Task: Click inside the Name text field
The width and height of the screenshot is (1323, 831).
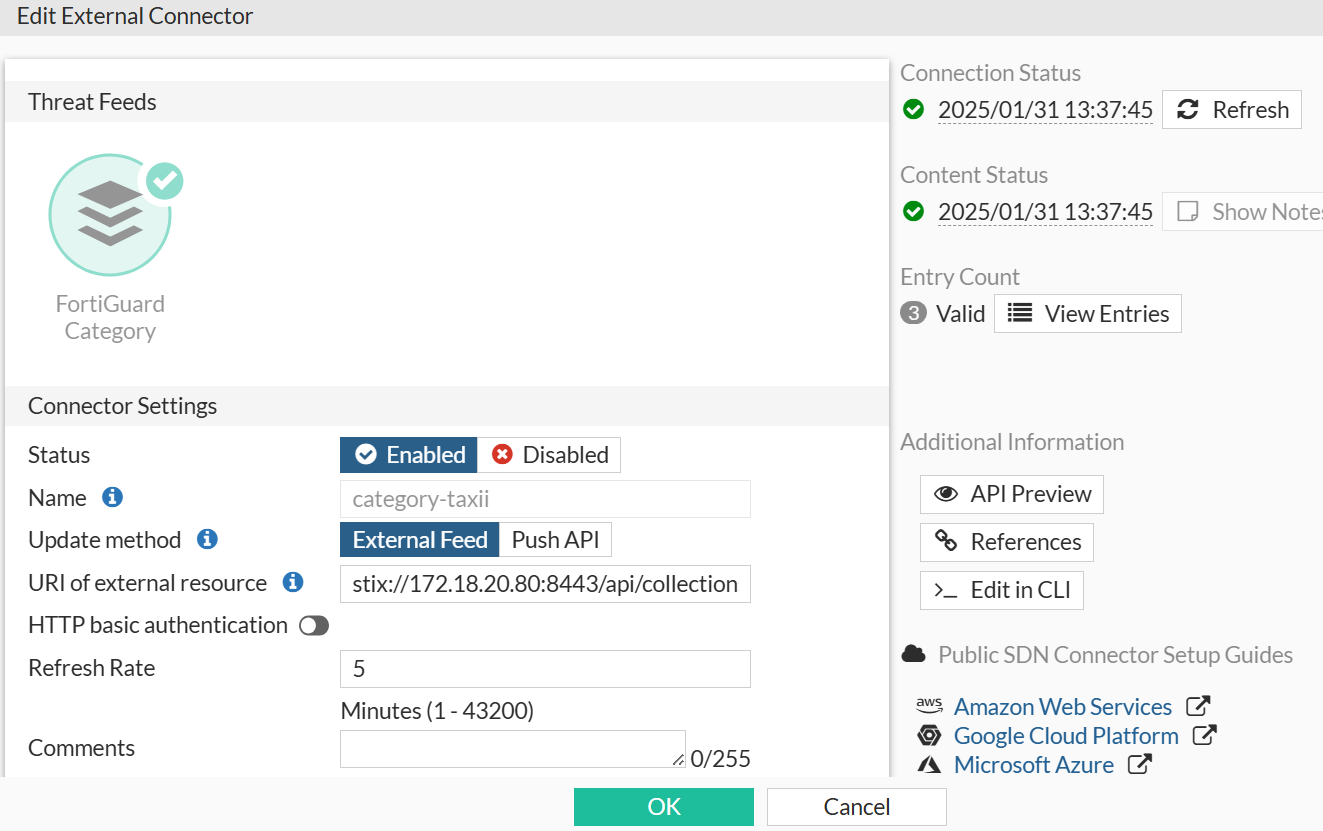Action: click(544, 498)
